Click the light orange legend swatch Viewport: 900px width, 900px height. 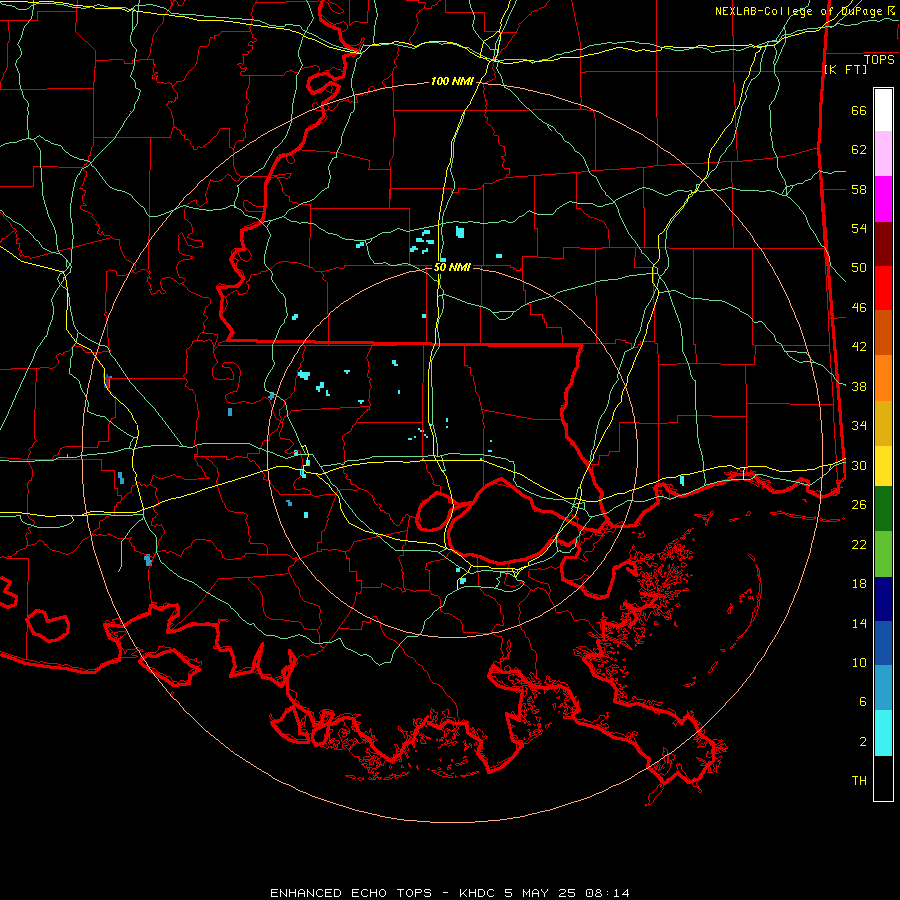click(x=883, y=378)
